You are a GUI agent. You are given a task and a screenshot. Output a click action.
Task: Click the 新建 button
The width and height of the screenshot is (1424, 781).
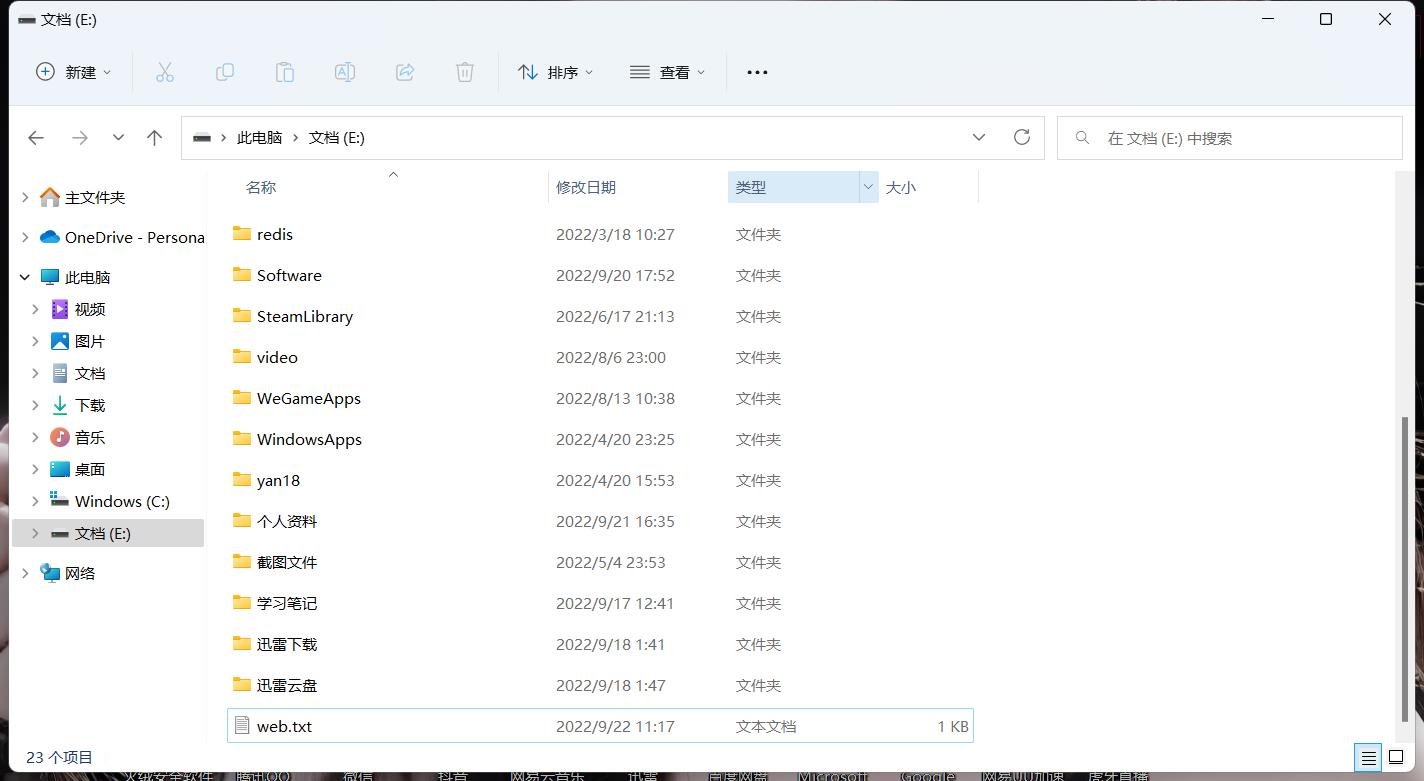coord(74,72)
